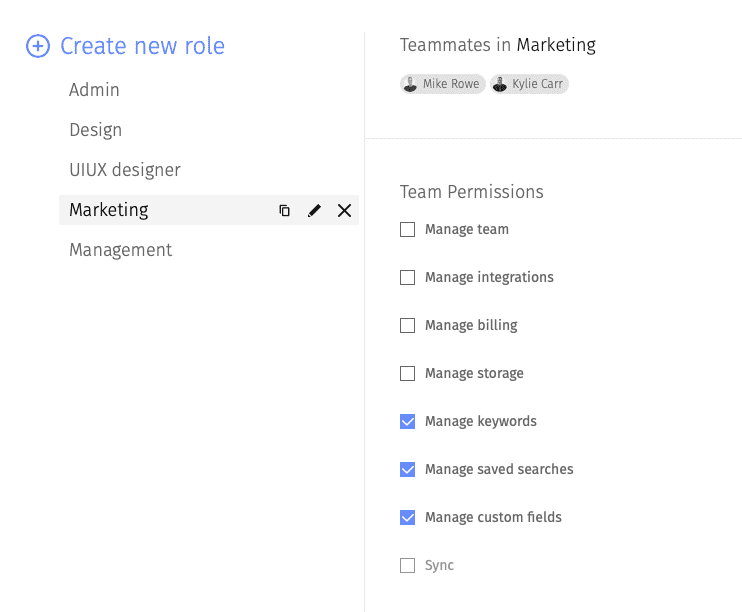Select the Admin role
This screenshot has height=612, width=742.
click(x=94, y=90)
